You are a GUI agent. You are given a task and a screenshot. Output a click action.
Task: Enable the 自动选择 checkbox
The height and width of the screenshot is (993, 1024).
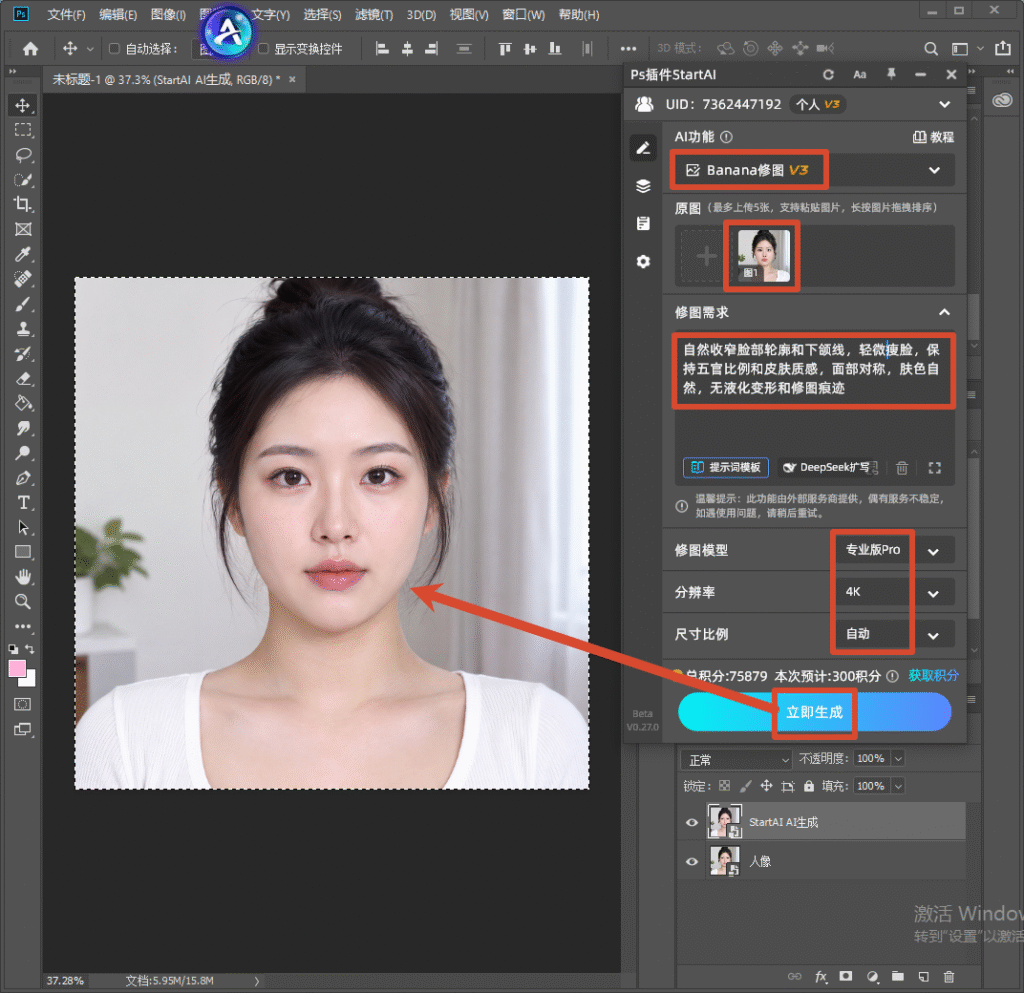point(114,48)
